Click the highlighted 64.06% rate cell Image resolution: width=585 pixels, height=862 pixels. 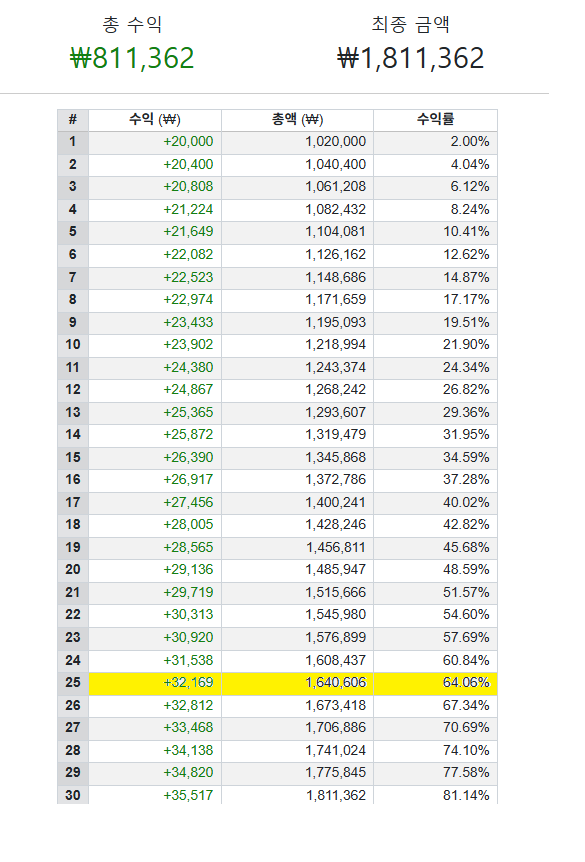(x=435, y=683)
